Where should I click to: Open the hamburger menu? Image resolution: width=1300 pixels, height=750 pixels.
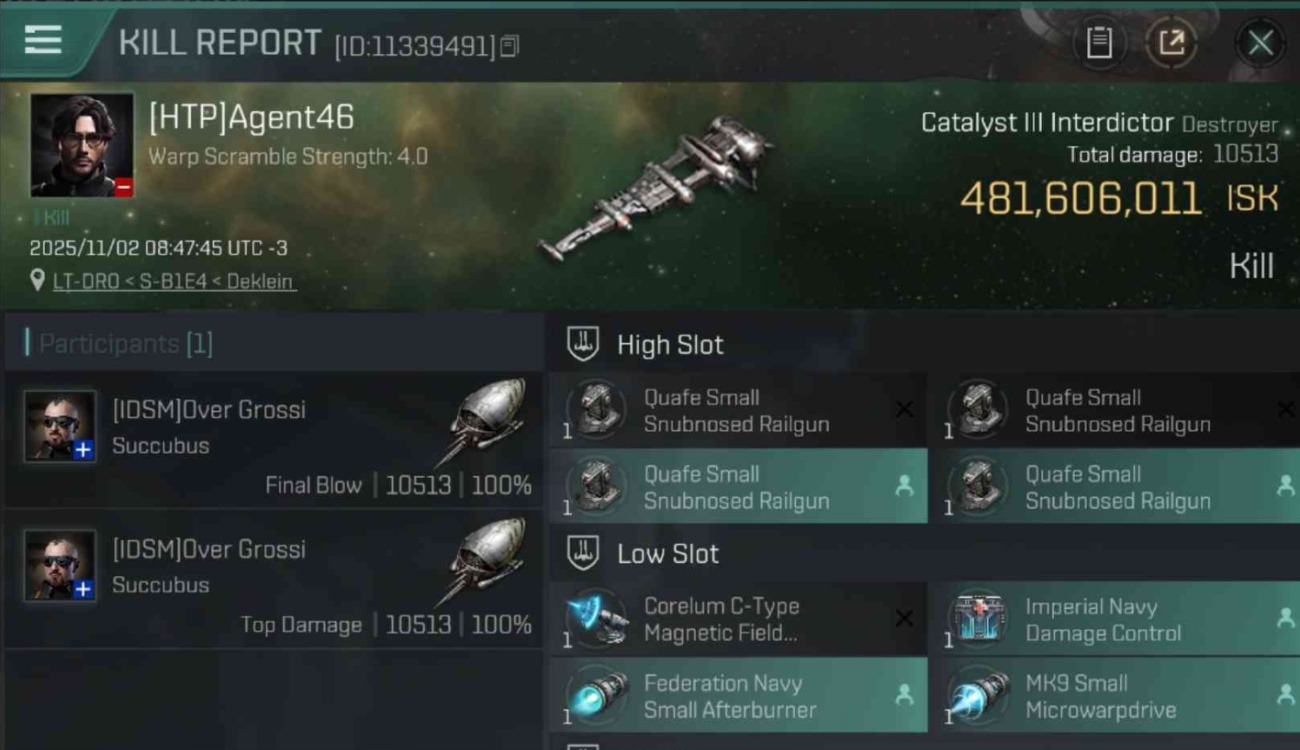tap(43, 40)
